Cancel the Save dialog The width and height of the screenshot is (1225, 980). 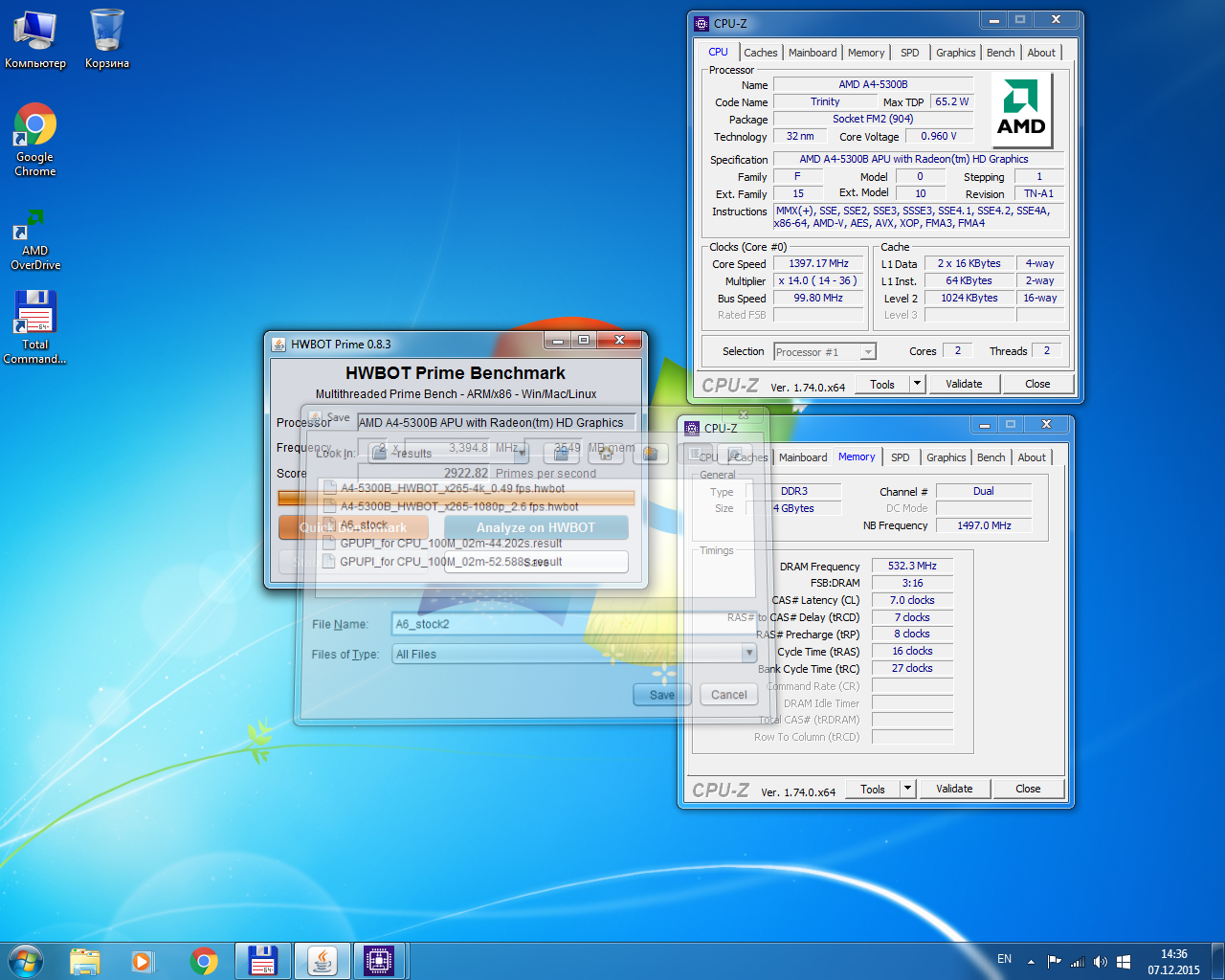[729, 695]
